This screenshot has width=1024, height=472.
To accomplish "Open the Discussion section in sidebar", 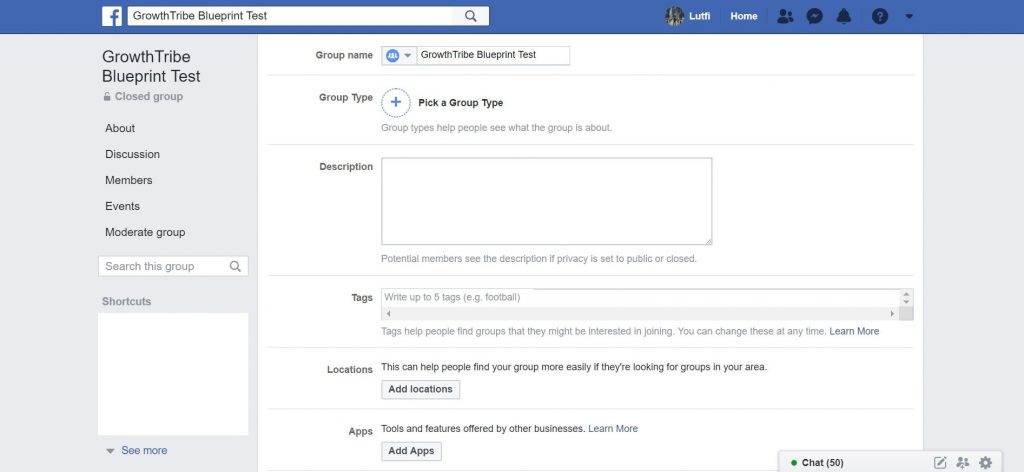I will [133, 155].
